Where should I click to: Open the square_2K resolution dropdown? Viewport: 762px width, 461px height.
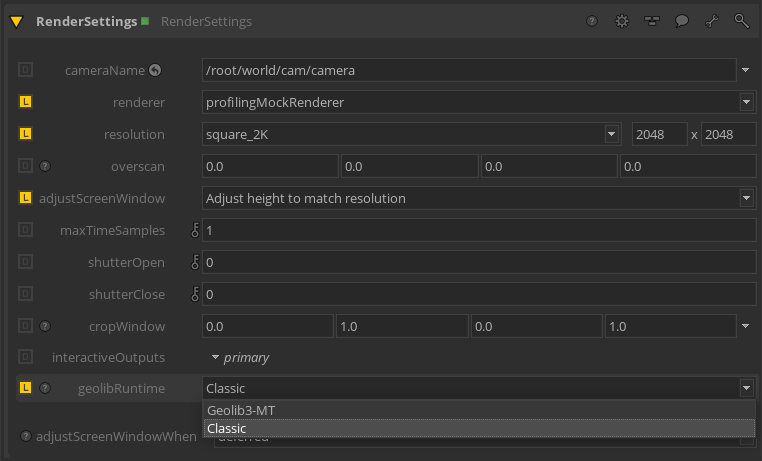click(611, 134)
